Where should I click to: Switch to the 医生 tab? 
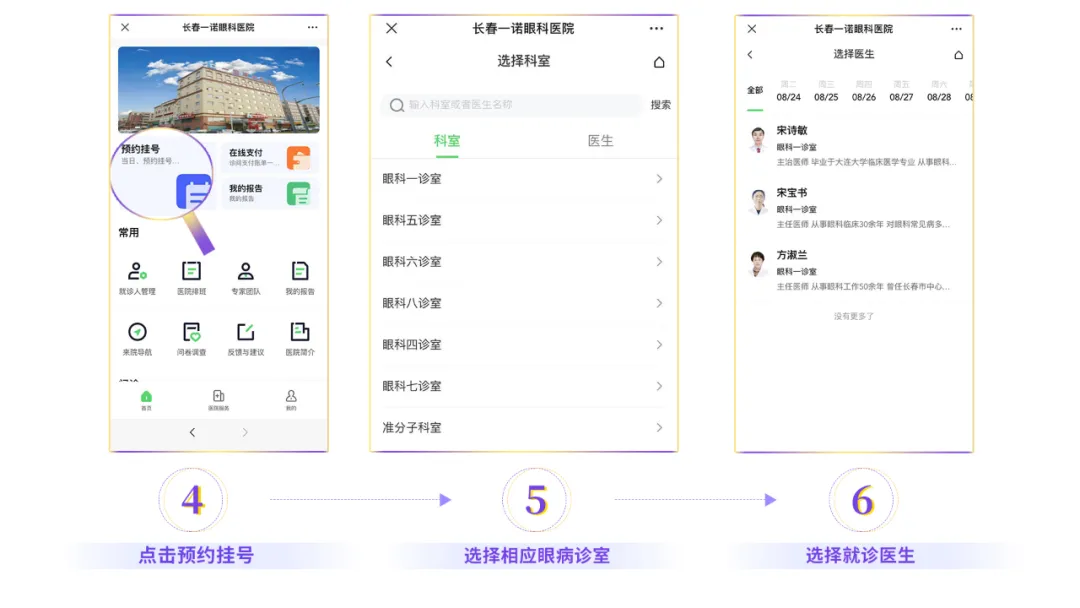click(600, 141)
